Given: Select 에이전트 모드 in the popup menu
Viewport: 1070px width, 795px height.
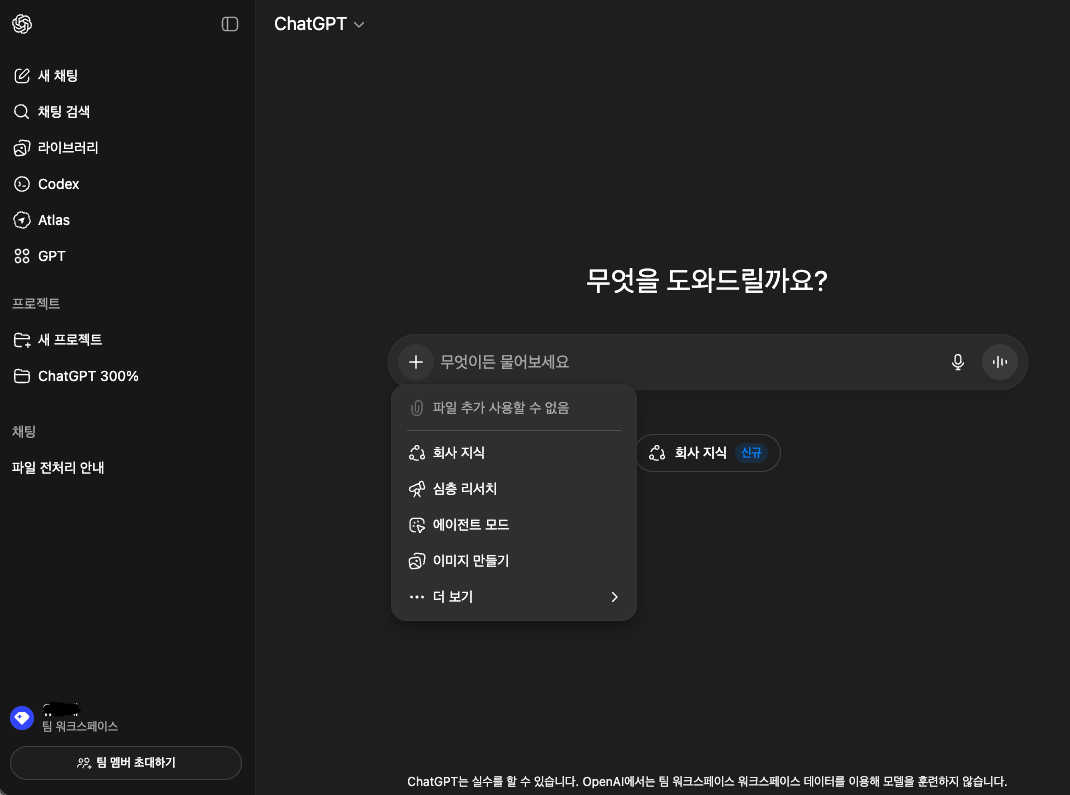Looking at the screenshot, I should click(514, 525).
